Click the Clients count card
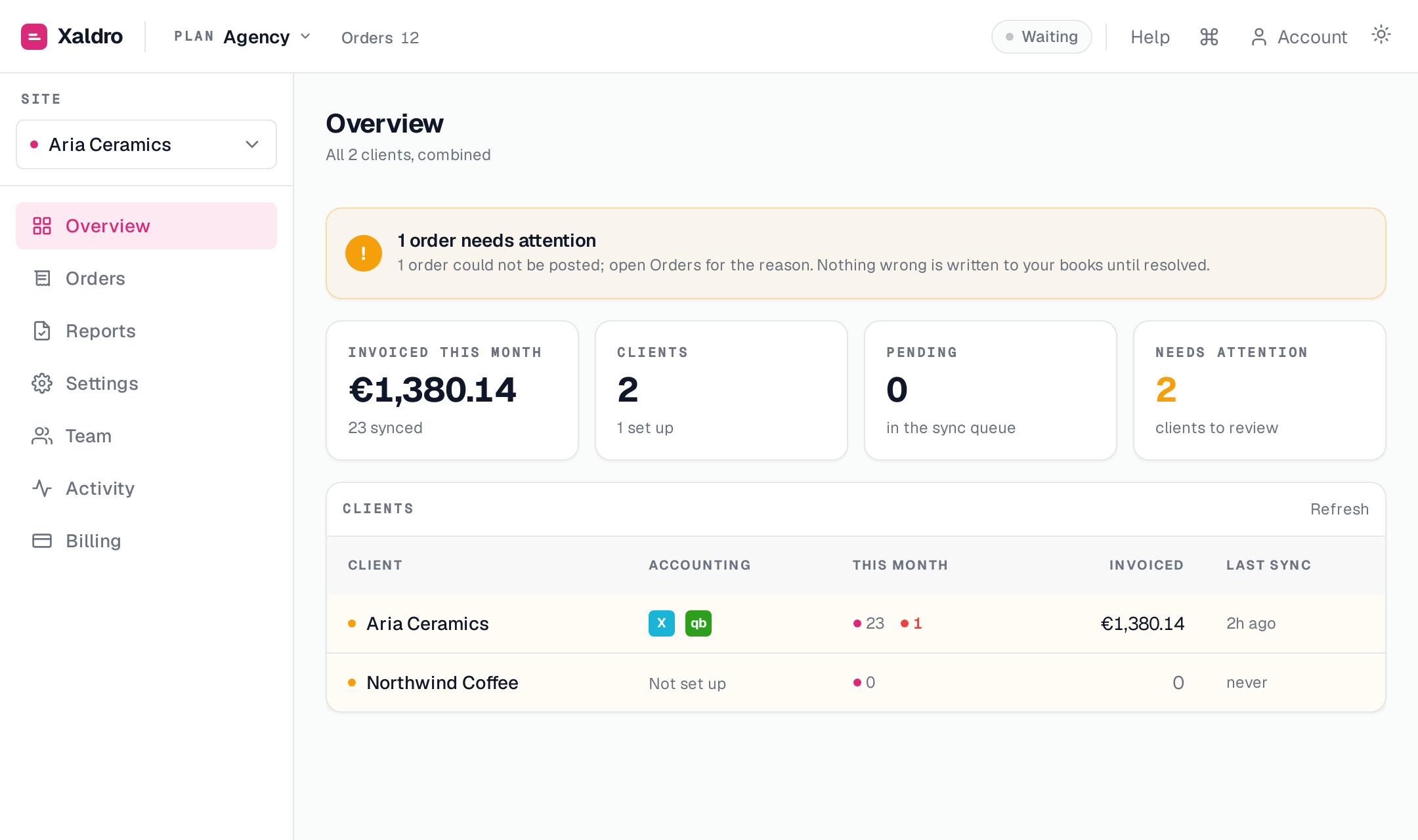The width and height of the screenshot is (1418, 840). point(721,390)
